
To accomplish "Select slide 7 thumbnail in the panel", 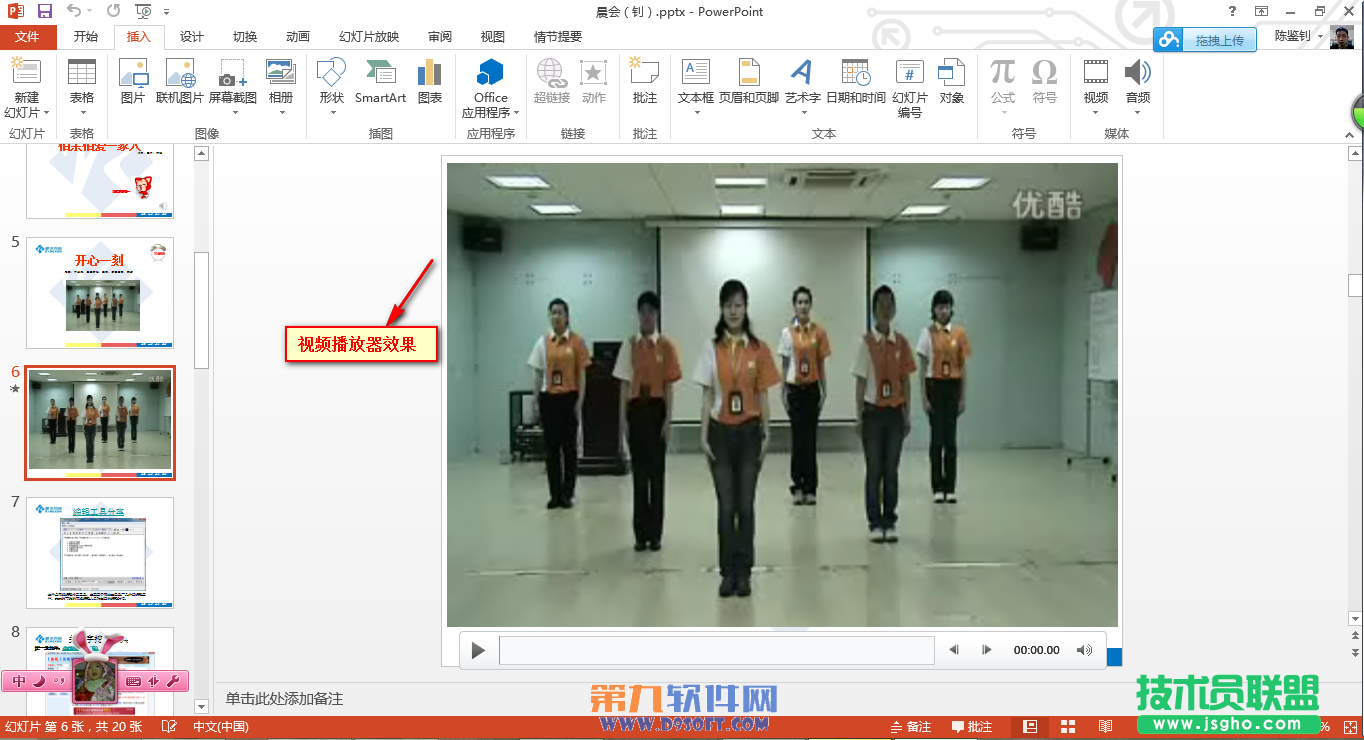I will pos(99,552).
